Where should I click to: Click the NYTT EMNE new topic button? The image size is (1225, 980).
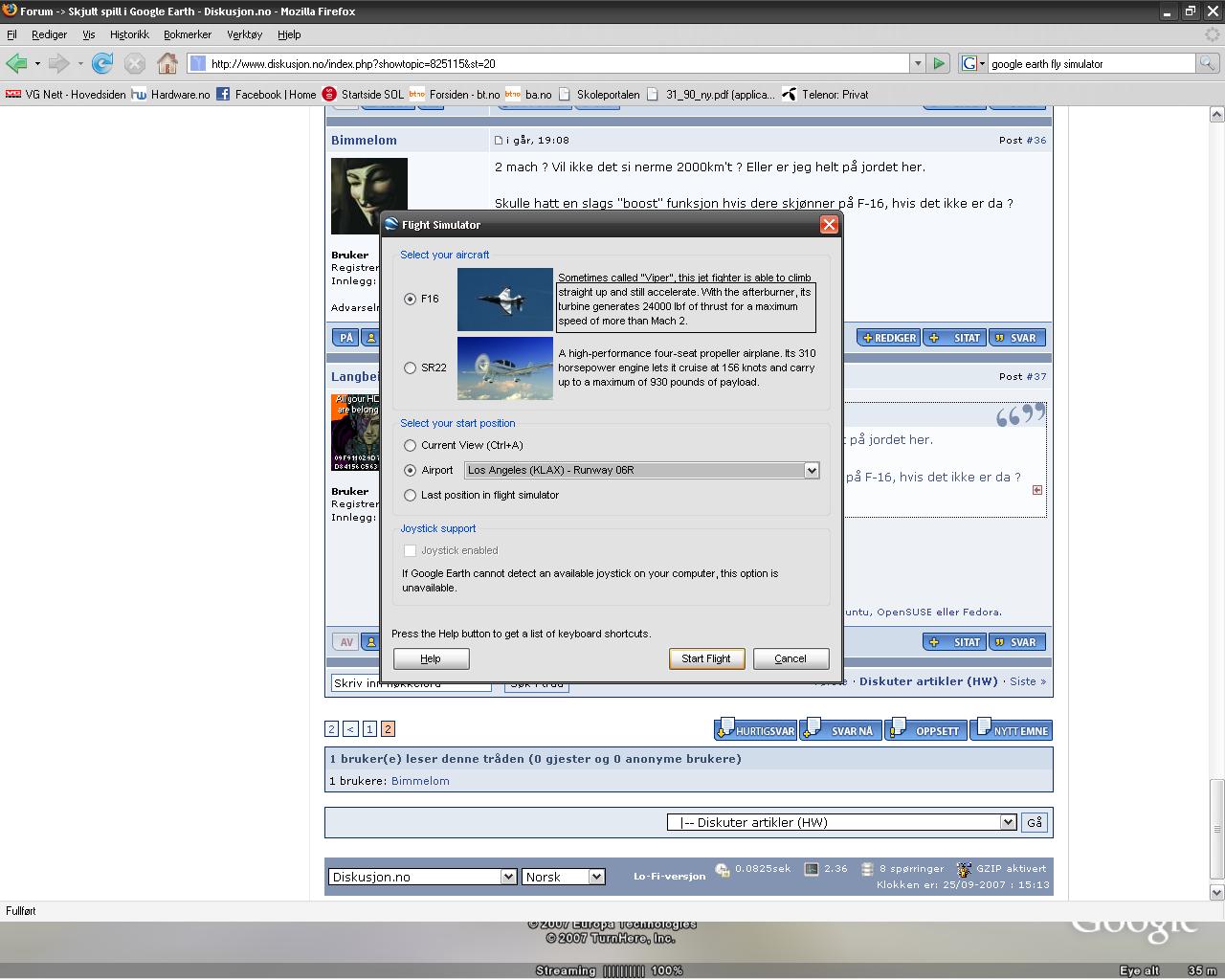click(1012, 730)
